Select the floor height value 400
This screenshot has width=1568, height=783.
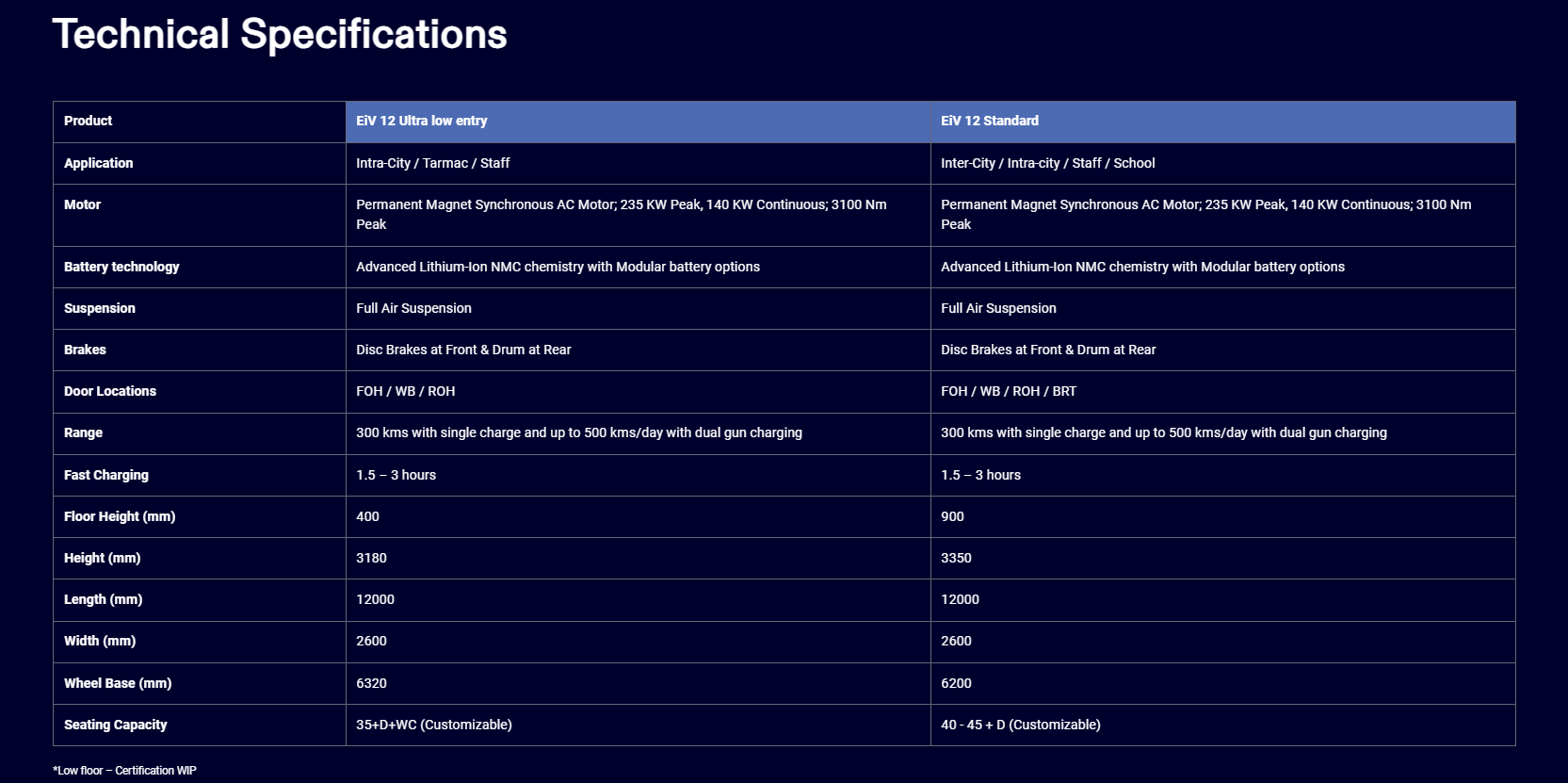click(x=367, y=516)
